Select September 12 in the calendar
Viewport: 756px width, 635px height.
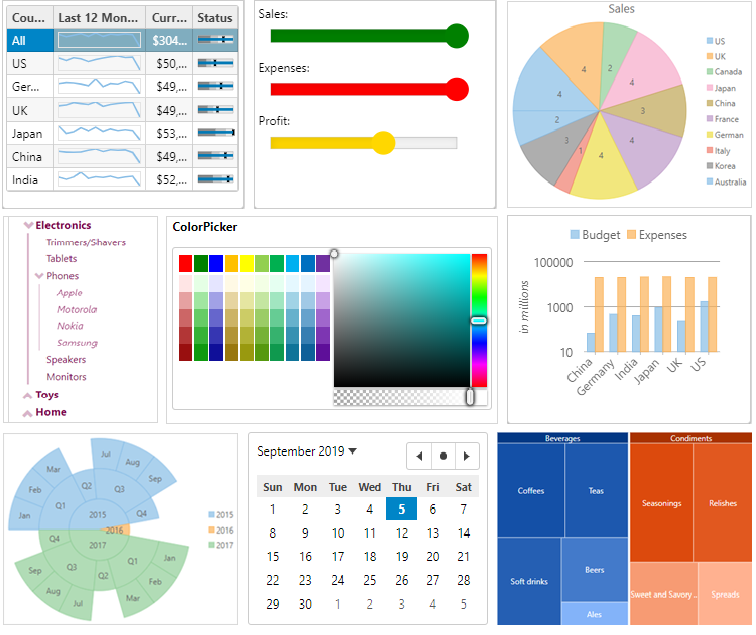point(401,533)
